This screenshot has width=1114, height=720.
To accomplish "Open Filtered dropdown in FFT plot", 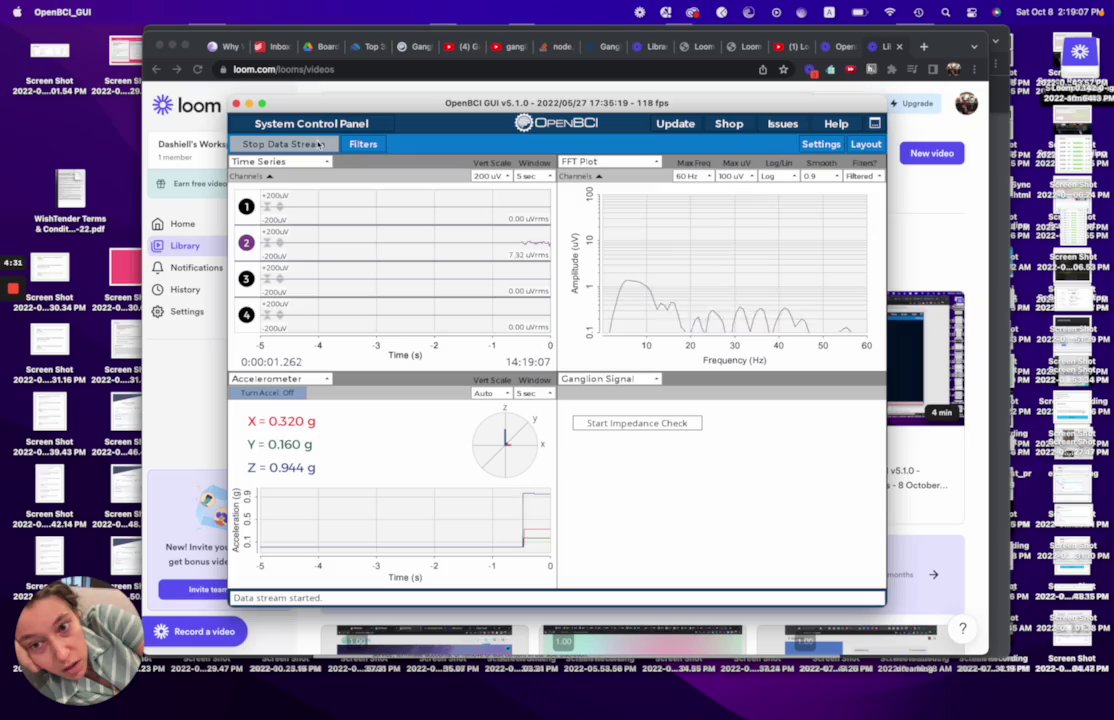I will click(864, 176).
